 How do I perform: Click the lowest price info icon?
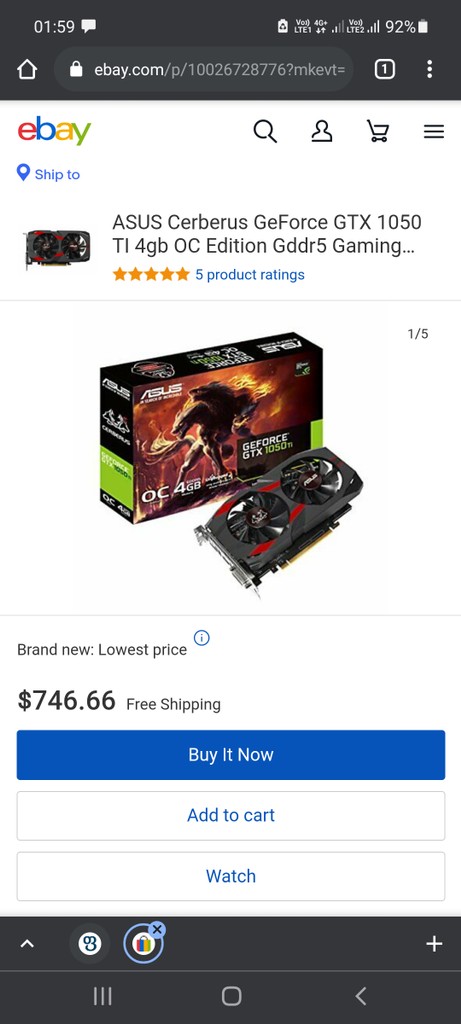202,637
